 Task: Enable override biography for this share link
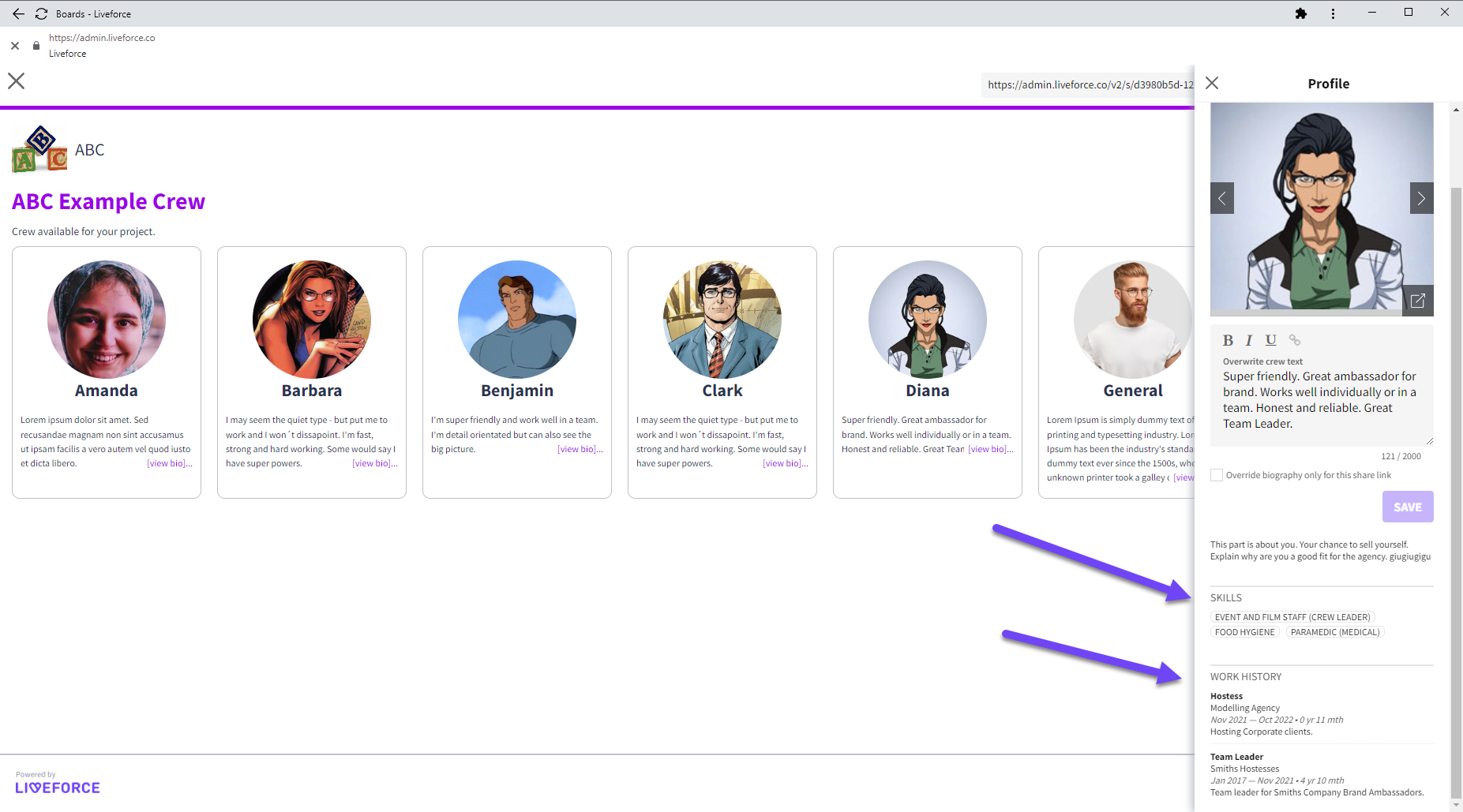point(1217,475)
